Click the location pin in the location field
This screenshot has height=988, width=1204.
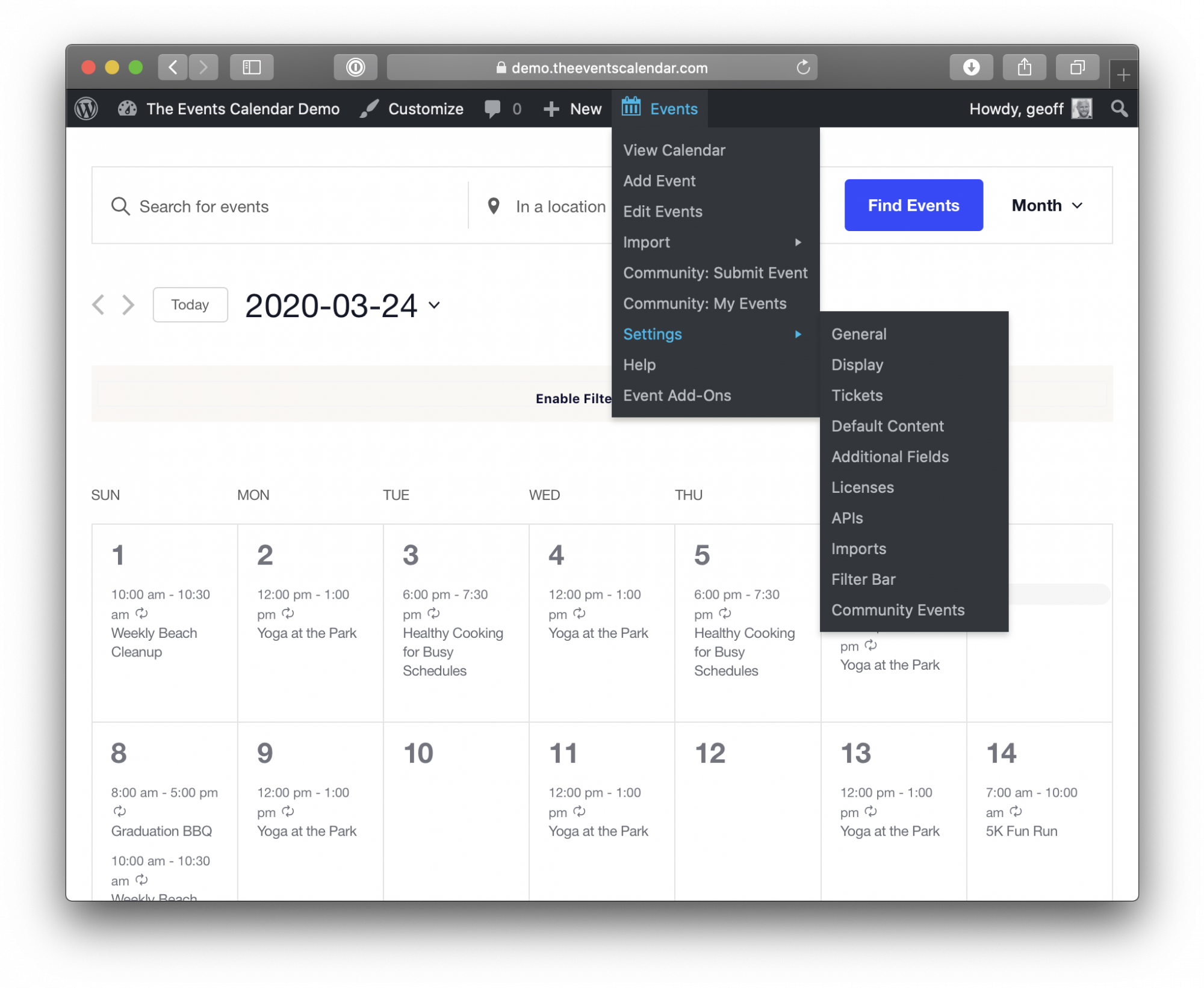tap(494, 206)
